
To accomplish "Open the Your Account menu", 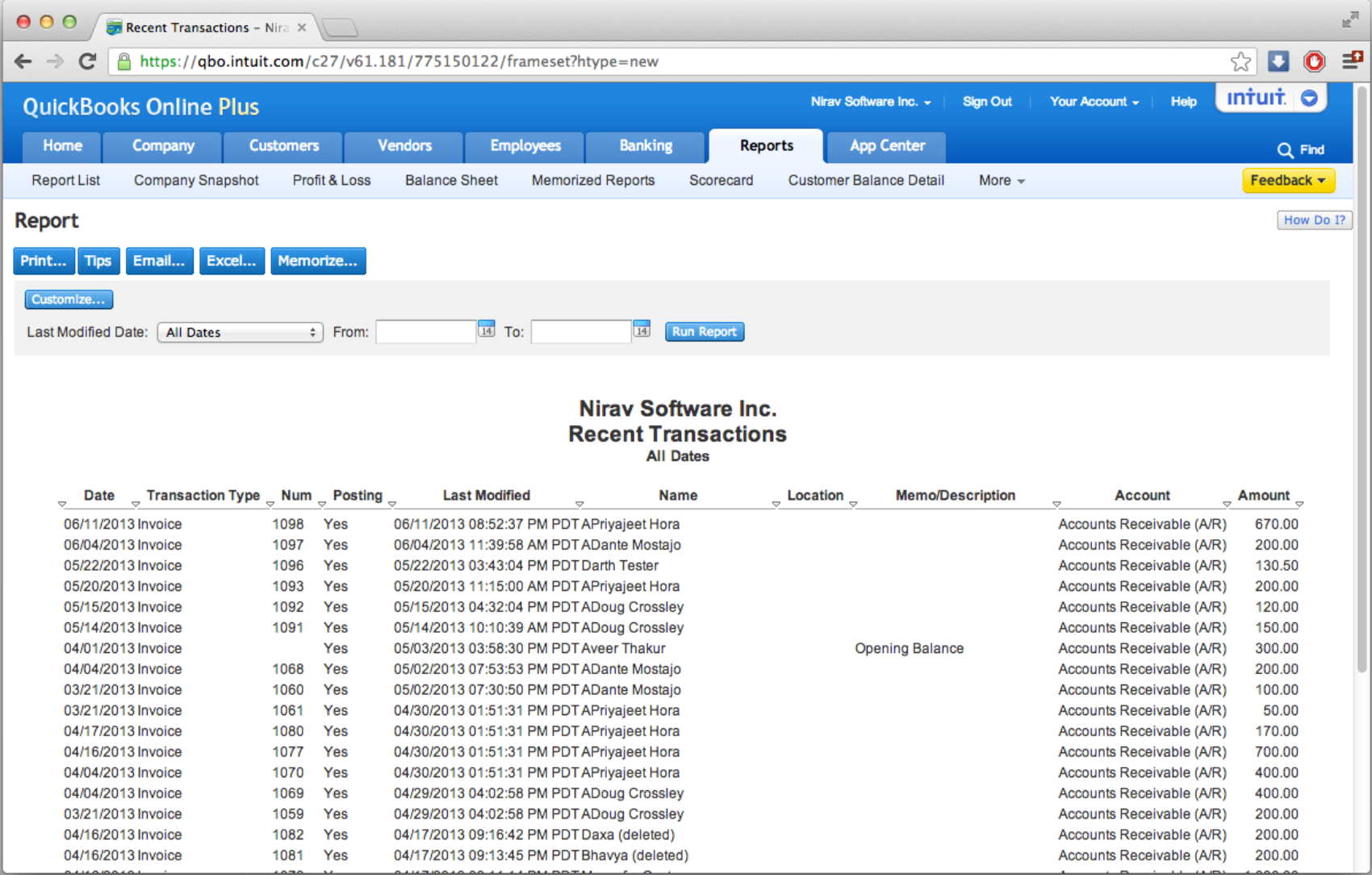I will pyautogui.click(x=1094, y=102).
